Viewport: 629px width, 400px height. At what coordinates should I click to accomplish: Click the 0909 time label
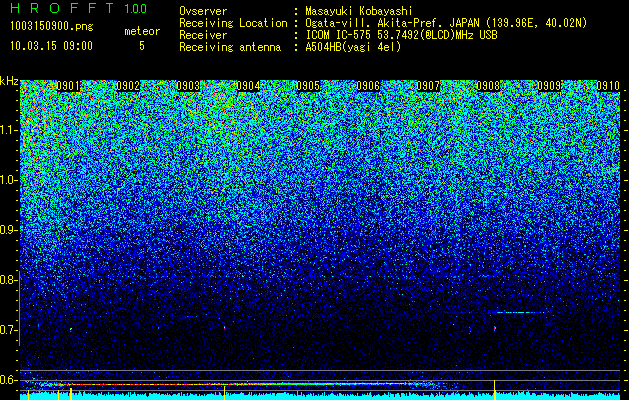(548, 86)
